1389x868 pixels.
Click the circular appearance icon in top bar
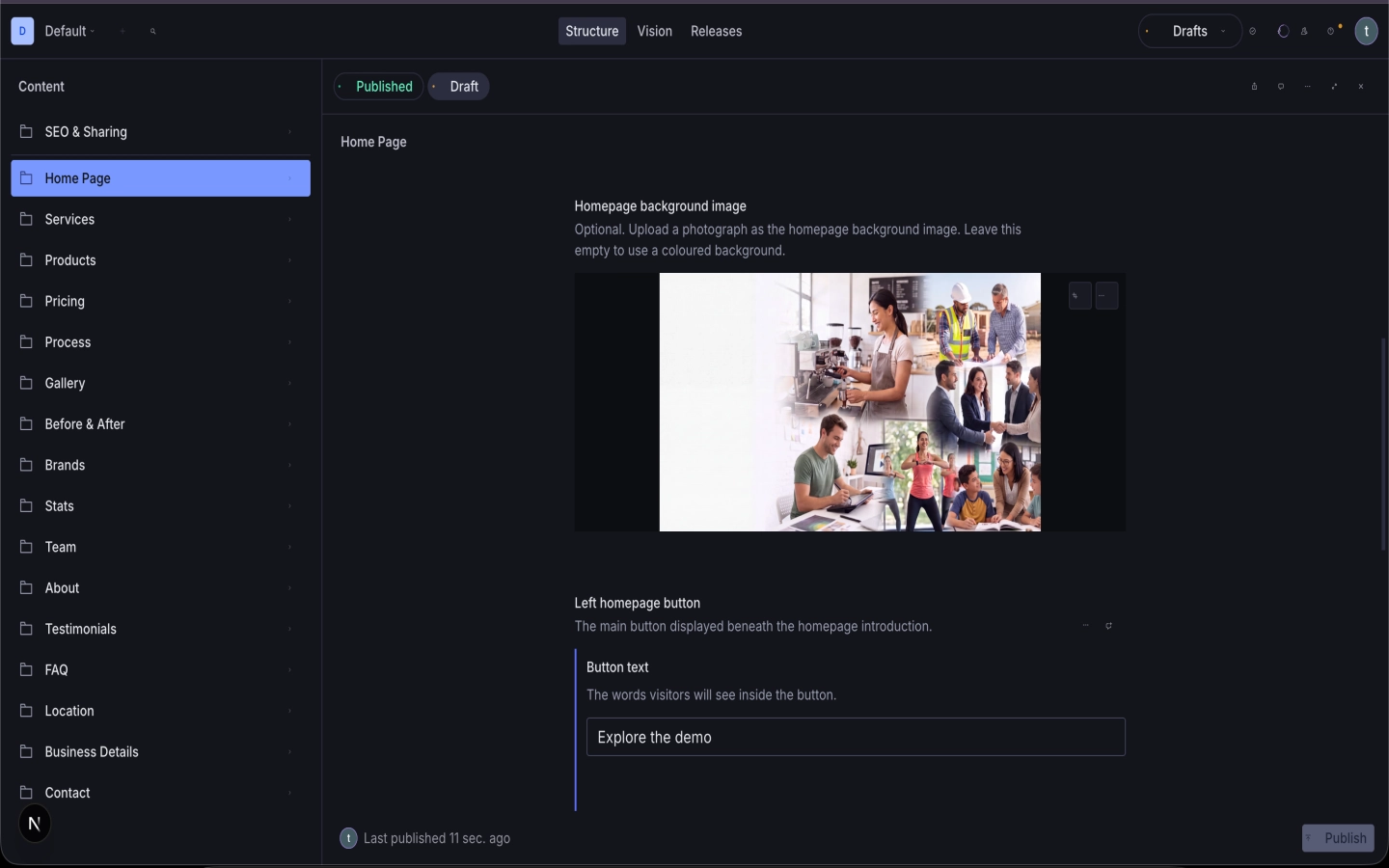click(x=1283, y=31)
